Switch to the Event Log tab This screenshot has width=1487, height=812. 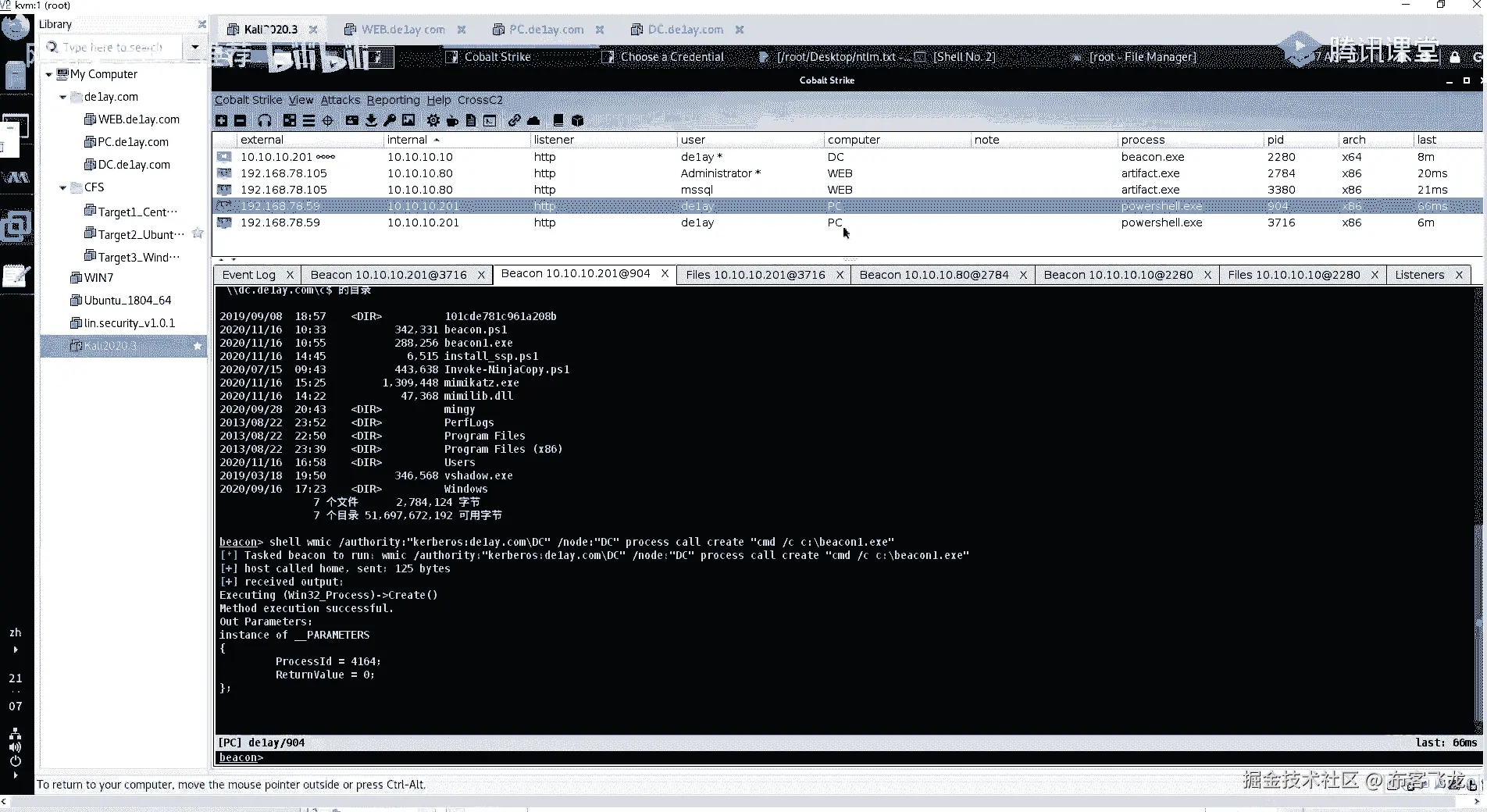tap(249, 275)
